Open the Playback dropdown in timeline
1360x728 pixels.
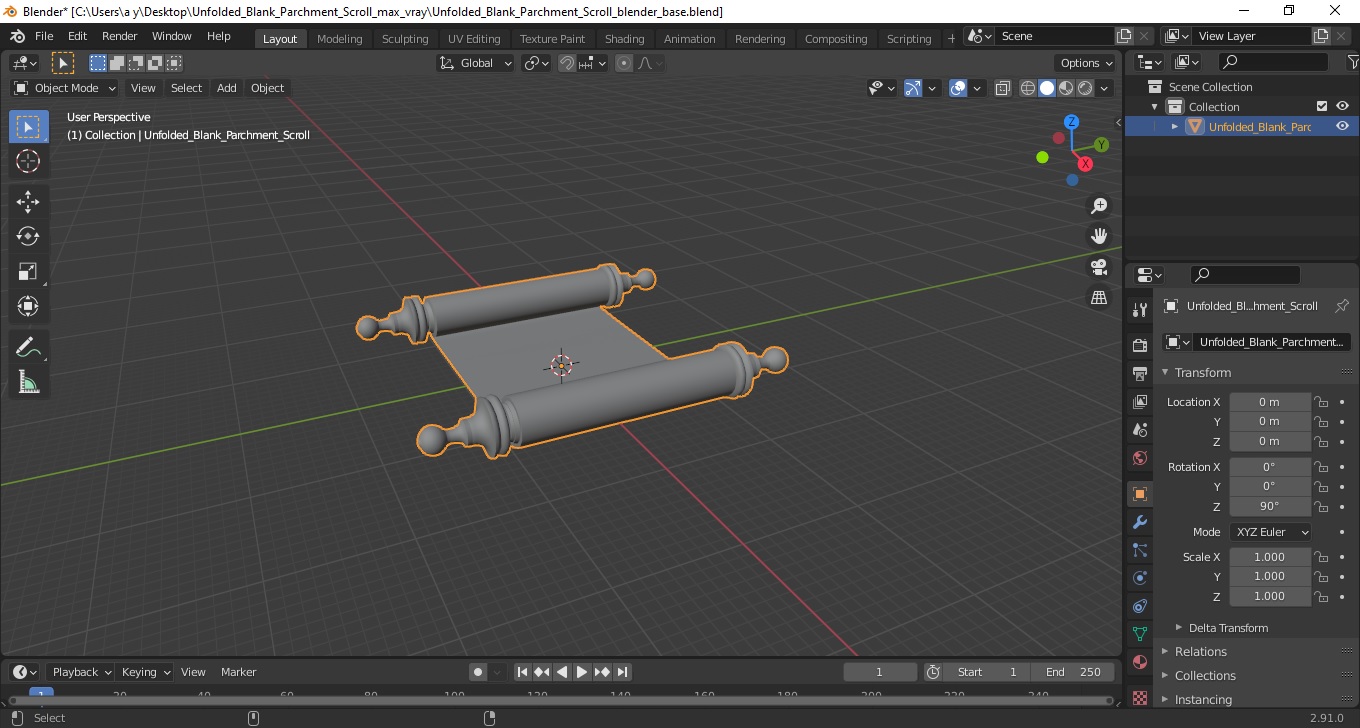point(80,672)
